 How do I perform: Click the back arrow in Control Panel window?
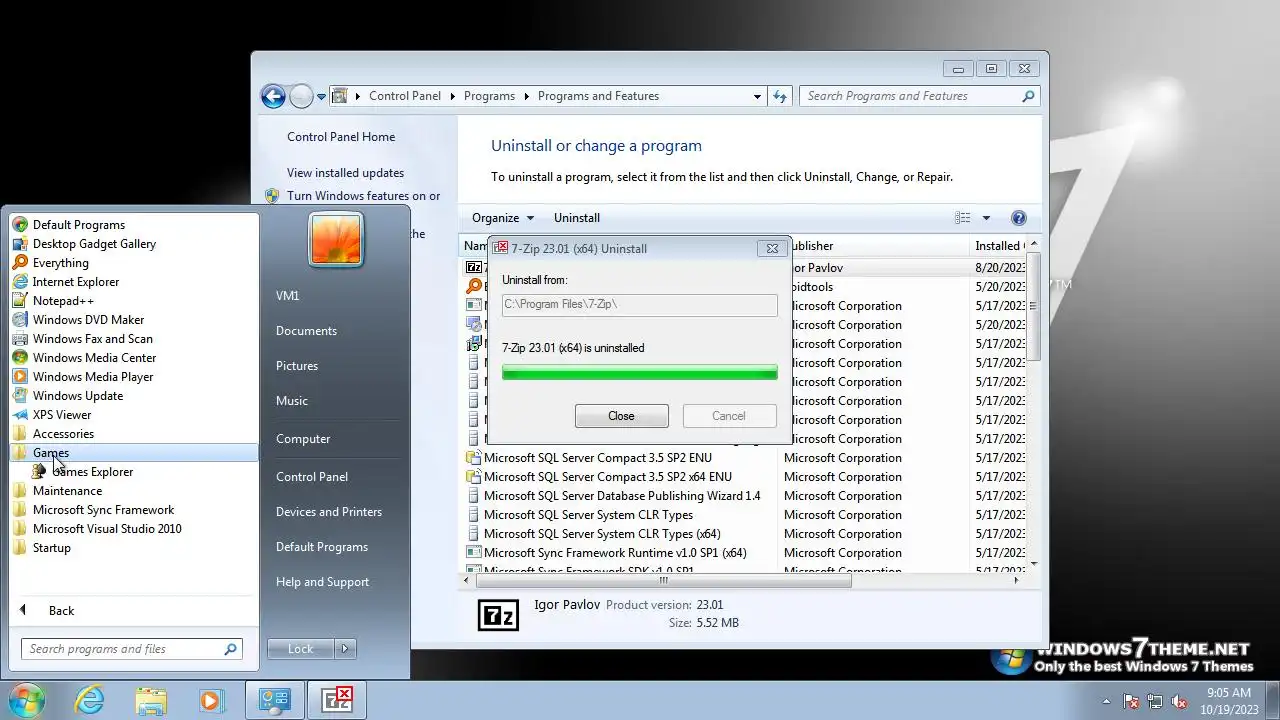click(273, 96)
